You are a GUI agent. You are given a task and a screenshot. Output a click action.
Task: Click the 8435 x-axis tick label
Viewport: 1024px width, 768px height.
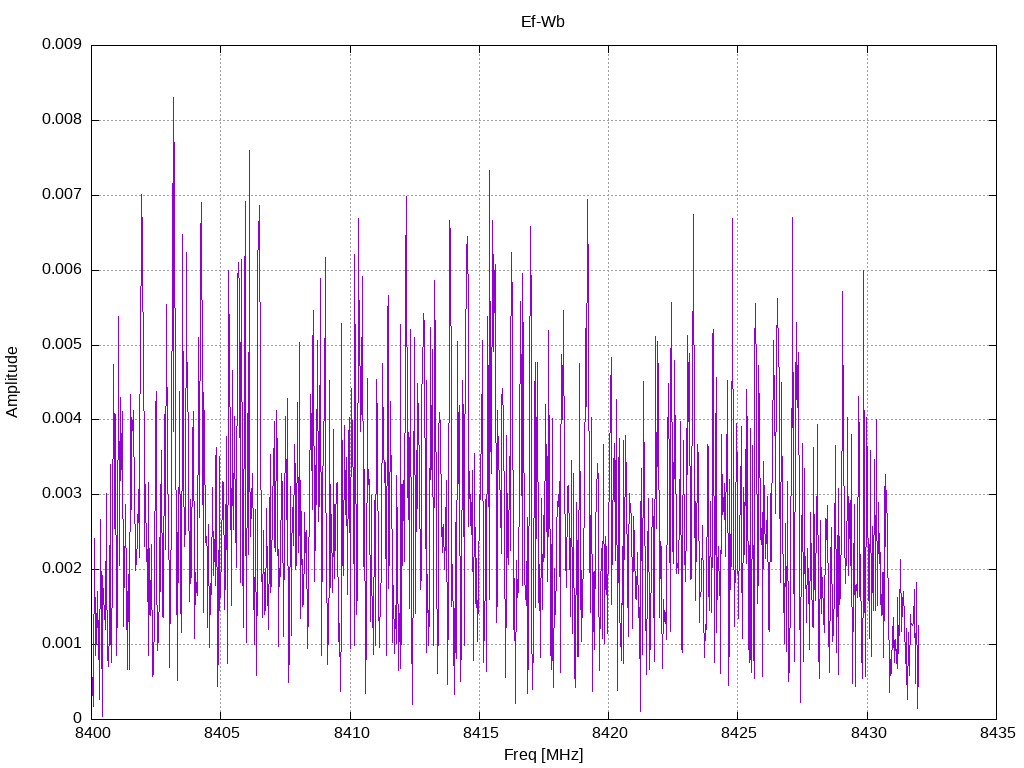click(997, 733)
